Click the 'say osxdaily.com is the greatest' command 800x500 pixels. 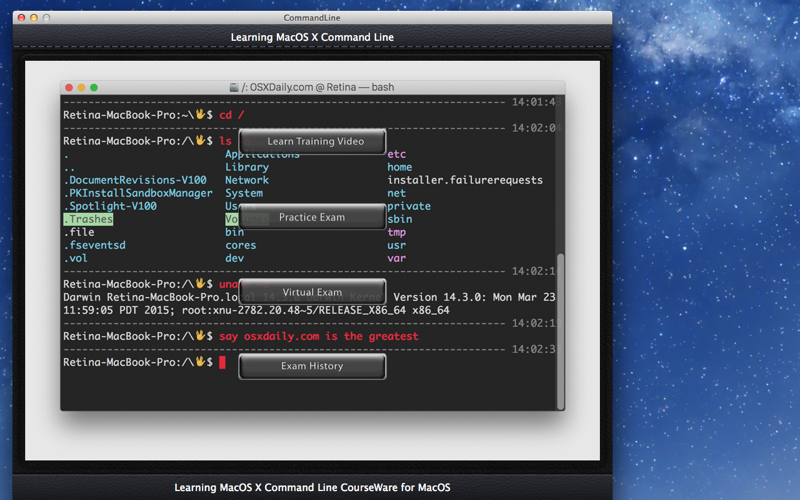319,336
